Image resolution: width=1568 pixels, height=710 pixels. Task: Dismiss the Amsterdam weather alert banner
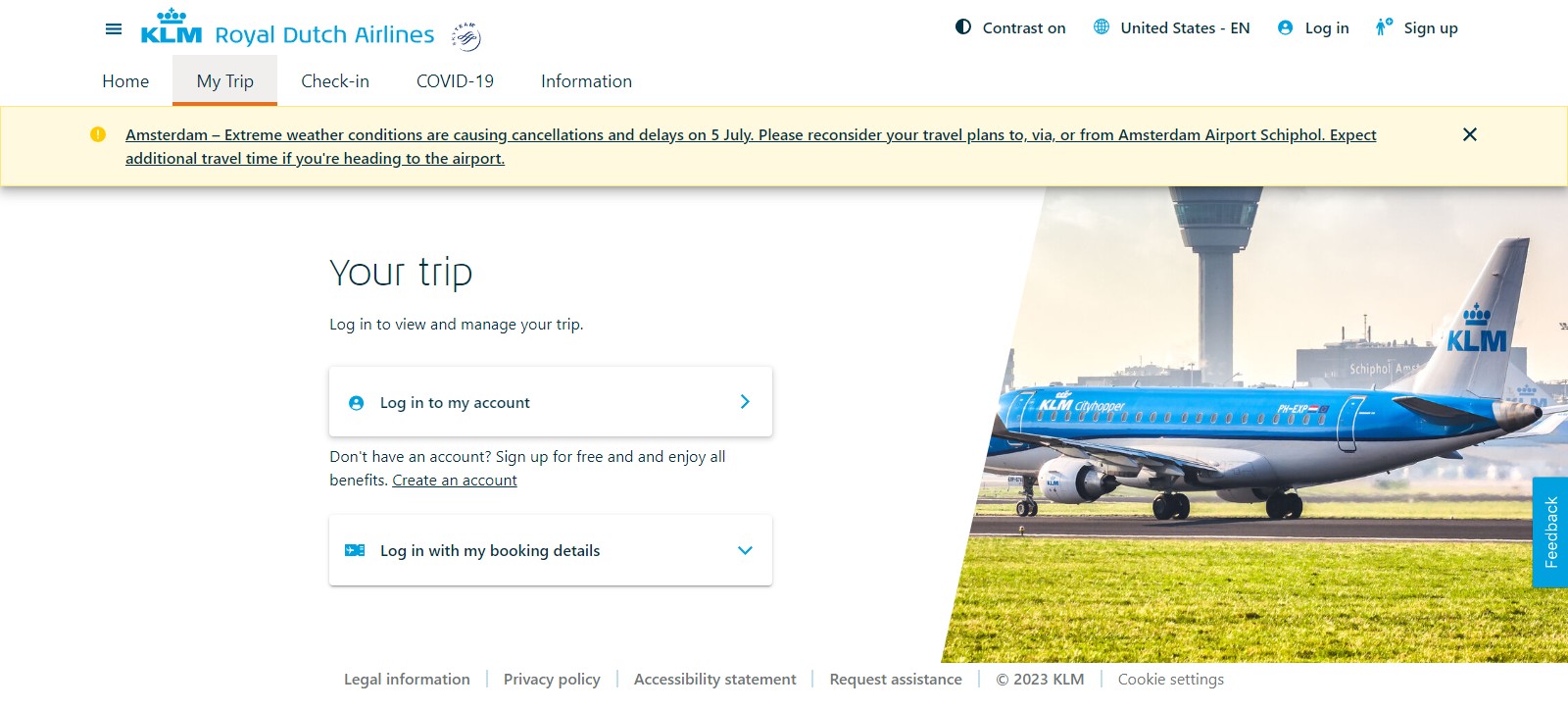coord(1470,134)
